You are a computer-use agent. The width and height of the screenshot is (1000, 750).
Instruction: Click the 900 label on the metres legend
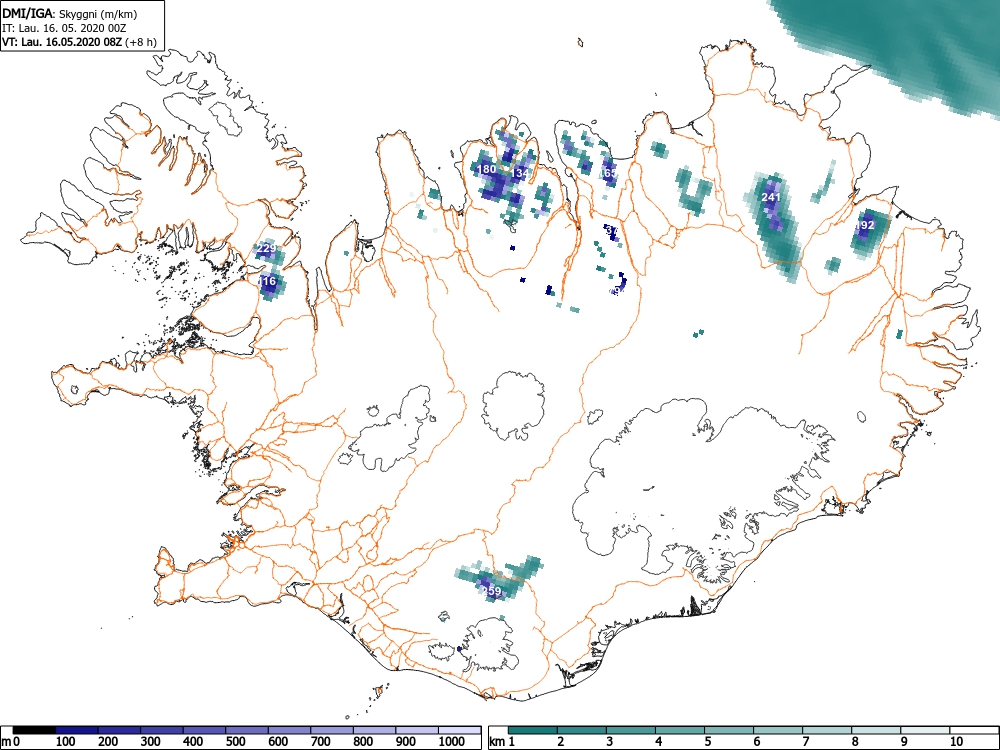click(406, 742)
